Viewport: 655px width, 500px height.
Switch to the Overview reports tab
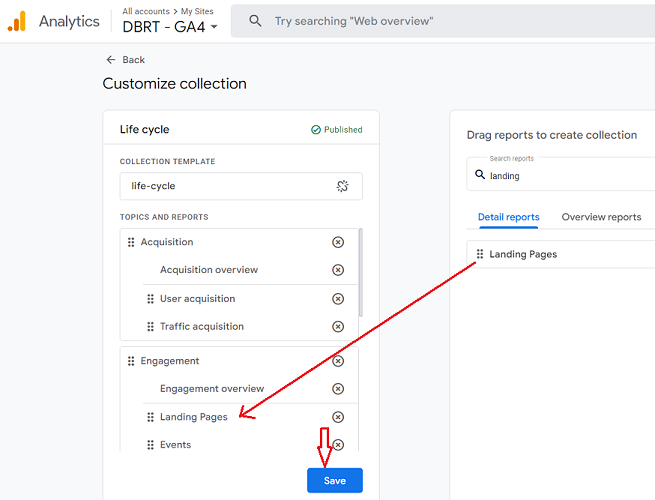pyautogui.click(x=601, y=217)
